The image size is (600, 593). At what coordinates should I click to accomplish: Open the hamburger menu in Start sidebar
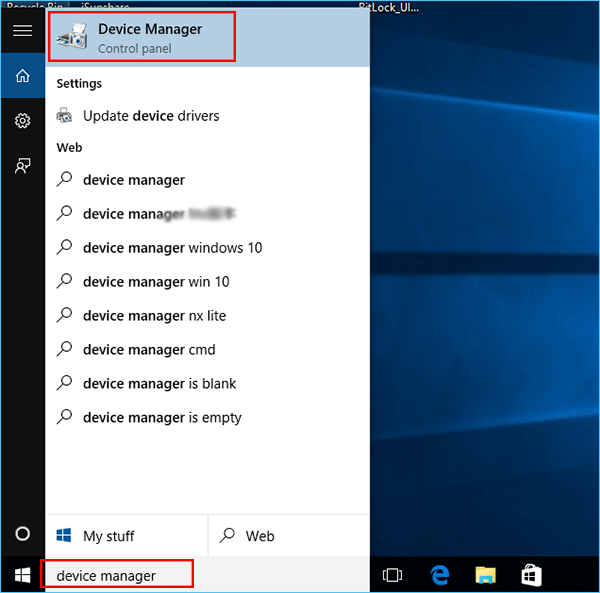(22, 30)
